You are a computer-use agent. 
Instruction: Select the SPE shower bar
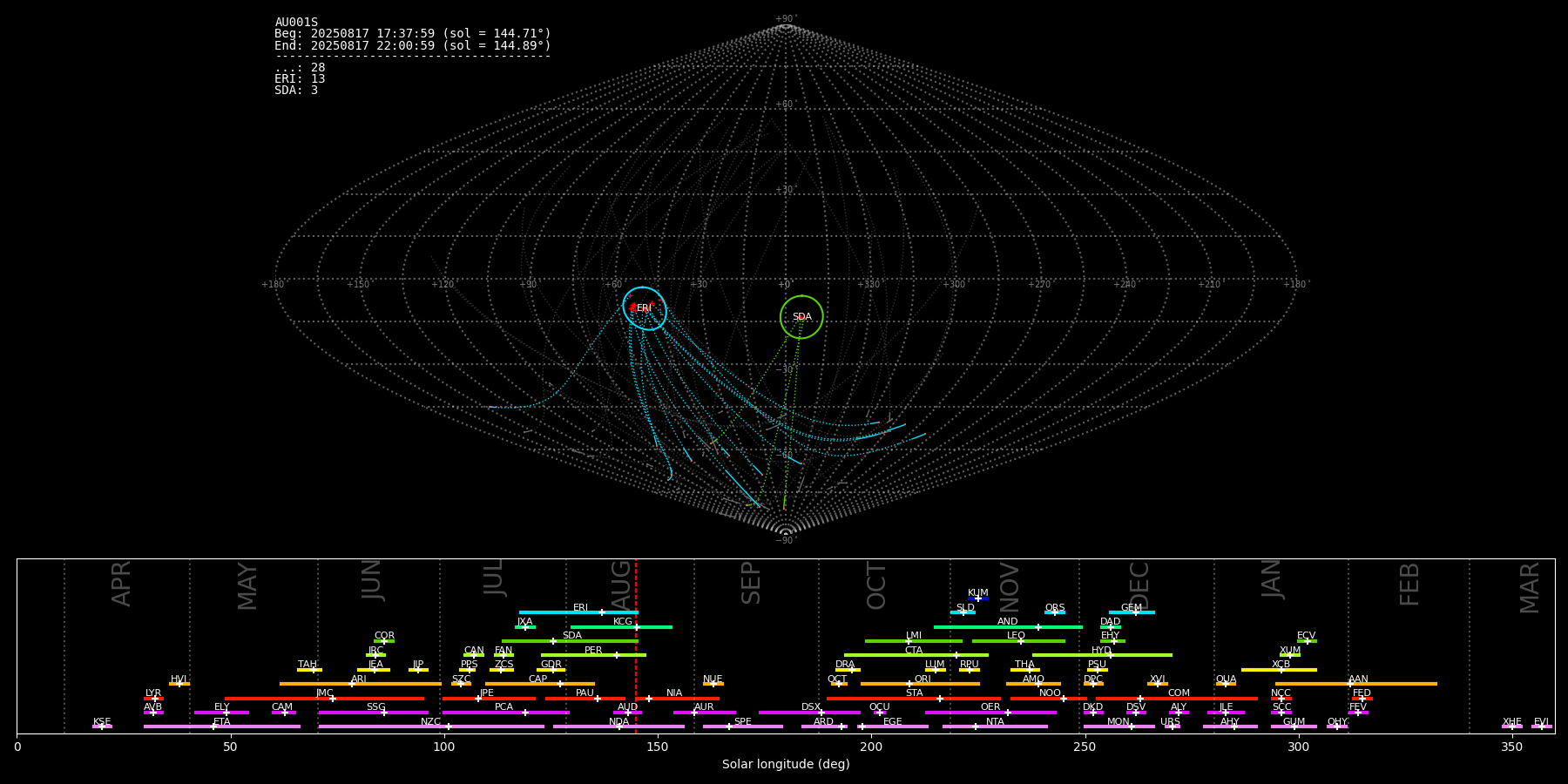(x=743, y=727)
